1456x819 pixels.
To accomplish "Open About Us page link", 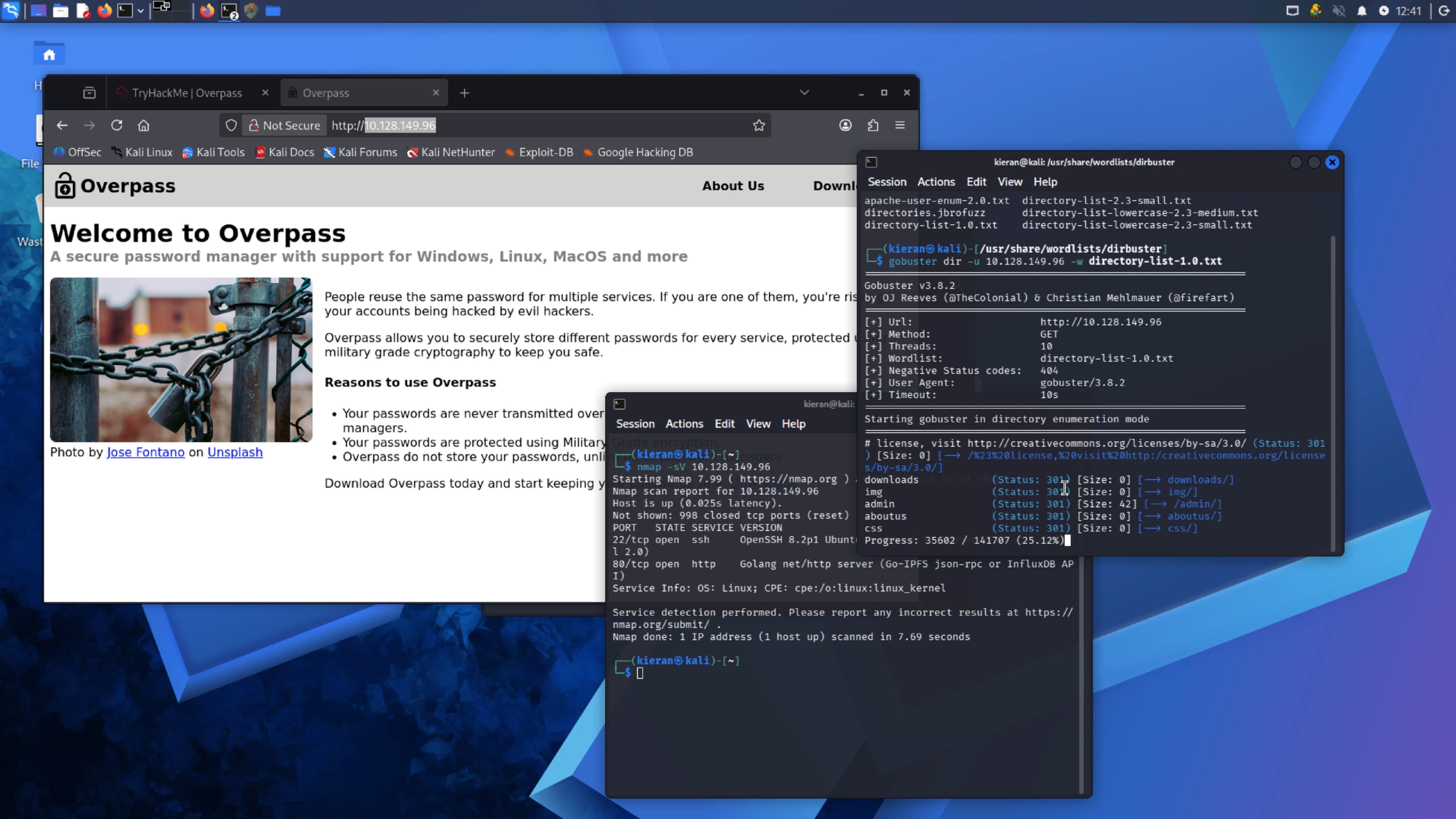I will coord(733,186).
